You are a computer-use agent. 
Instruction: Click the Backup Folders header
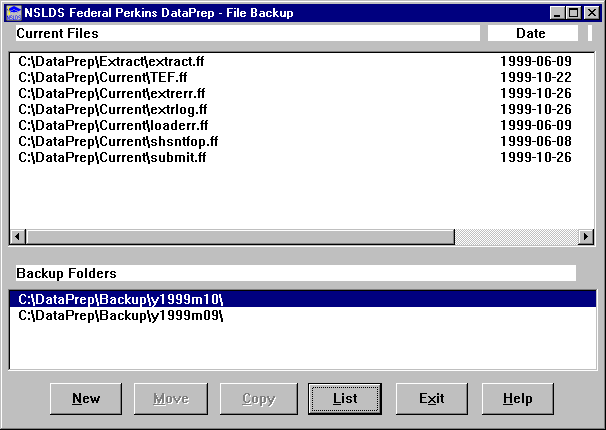[296, 273]
